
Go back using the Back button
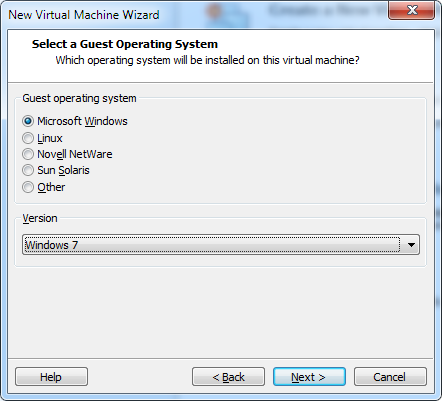point(228,377)
